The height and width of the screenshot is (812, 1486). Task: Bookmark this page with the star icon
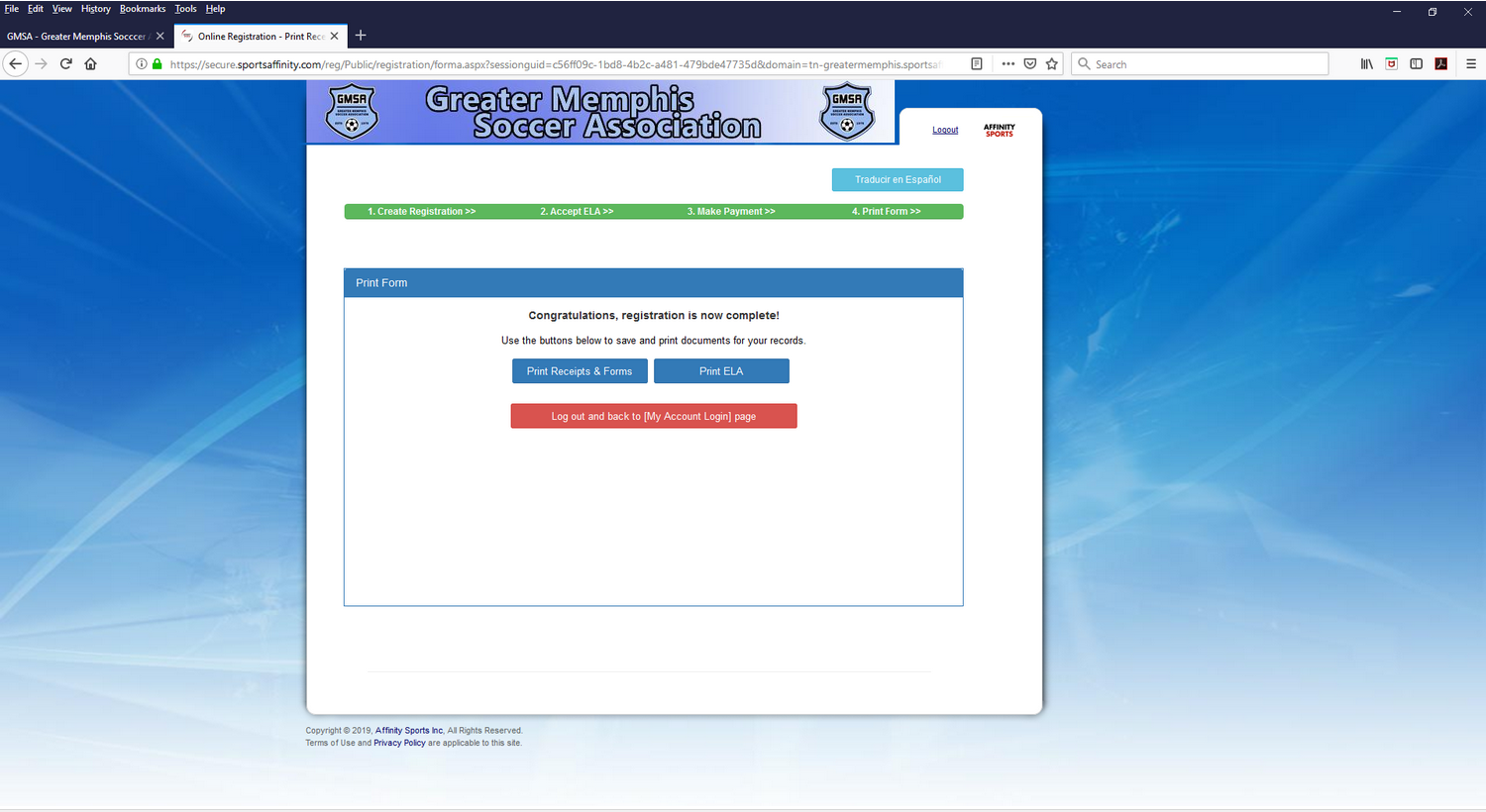point(1052,64)
